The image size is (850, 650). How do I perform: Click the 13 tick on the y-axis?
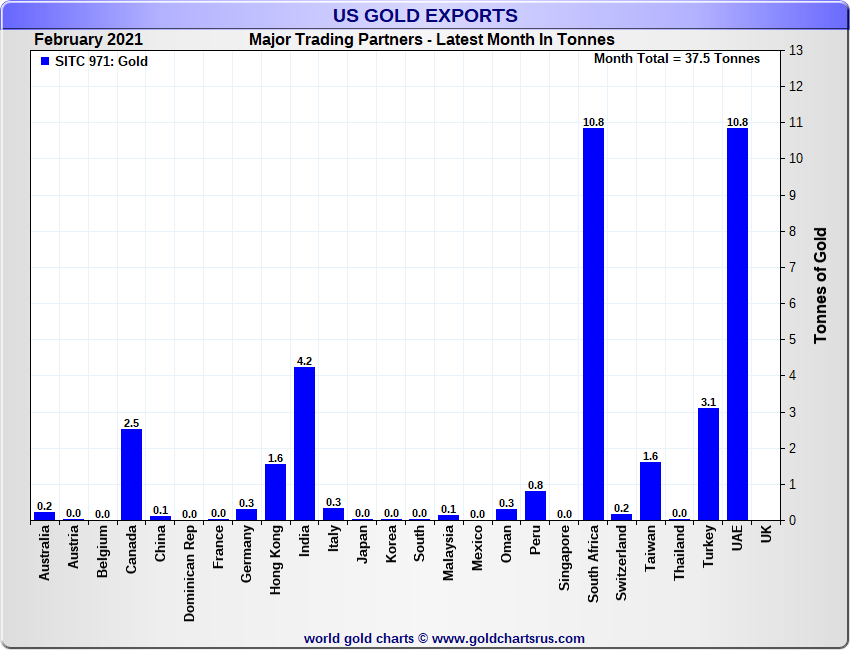[796, 50]
